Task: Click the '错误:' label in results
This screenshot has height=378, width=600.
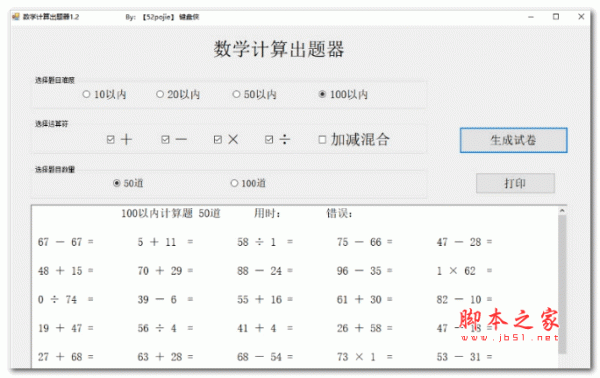Action: [339, 213]
